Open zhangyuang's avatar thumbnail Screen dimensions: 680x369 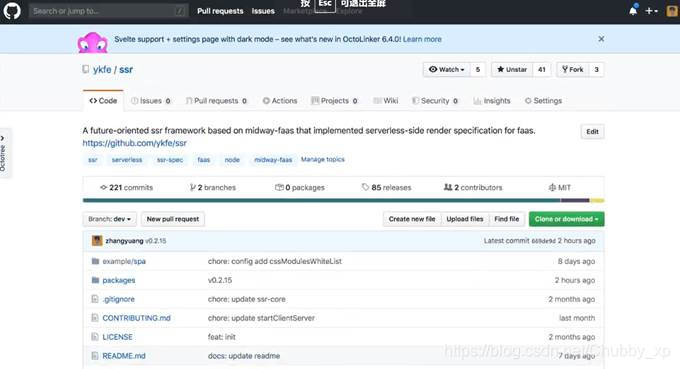click(97, 241)
